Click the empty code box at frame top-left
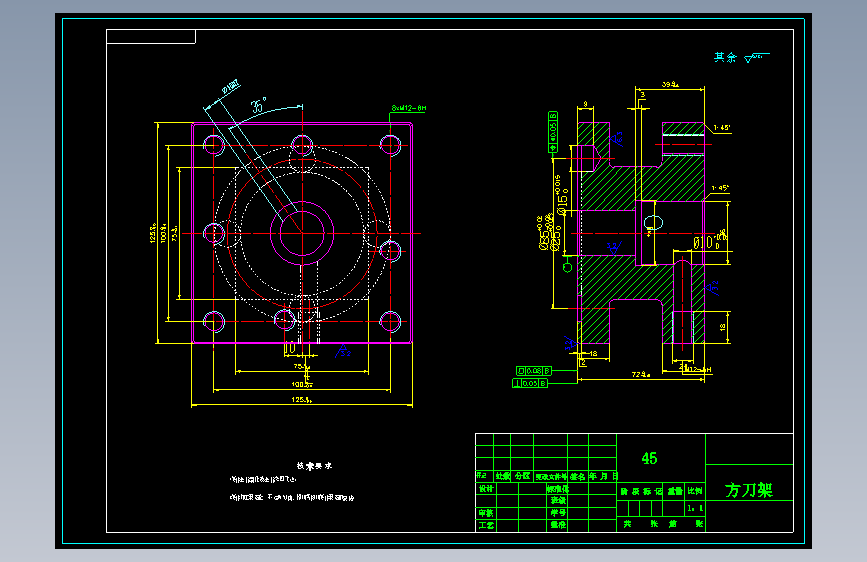The height and width of the screenshot is (562, 867). tap(151, 37)
